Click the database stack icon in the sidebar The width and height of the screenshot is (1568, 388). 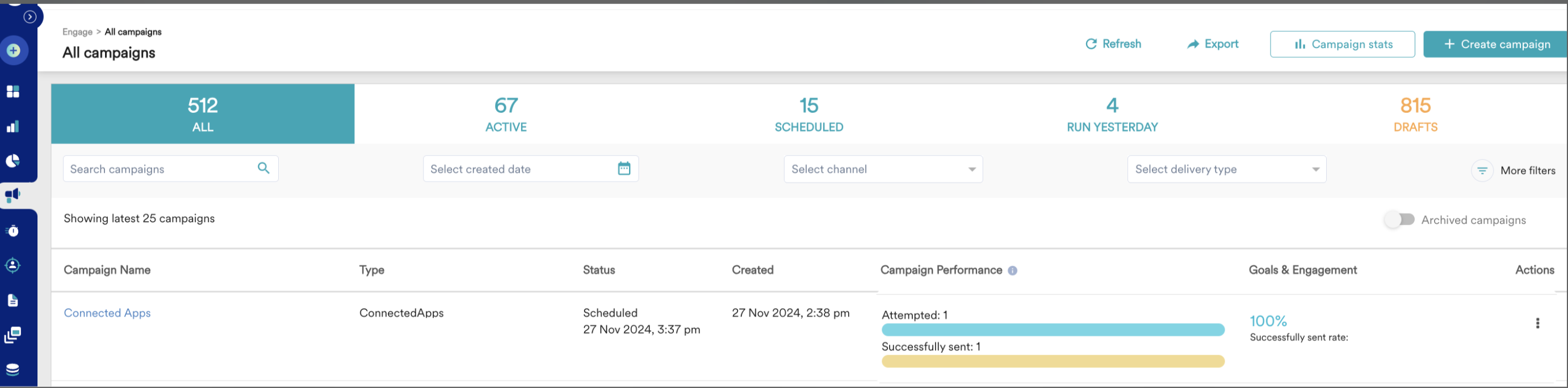(13, 369)
